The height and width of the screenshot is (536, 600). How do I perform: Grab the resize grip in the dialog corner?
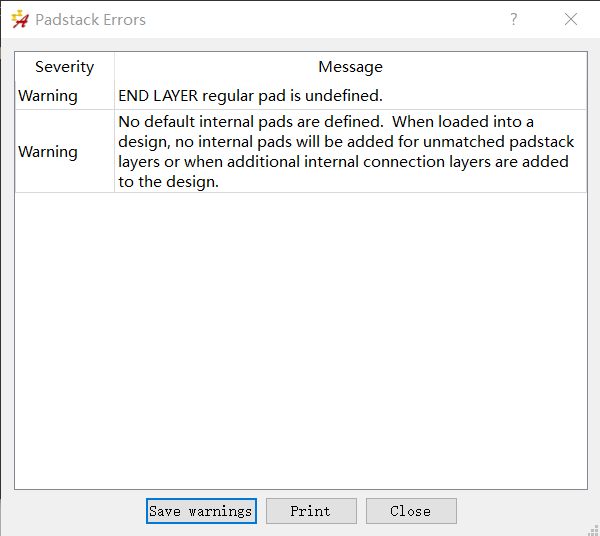(x=593, y=530)
